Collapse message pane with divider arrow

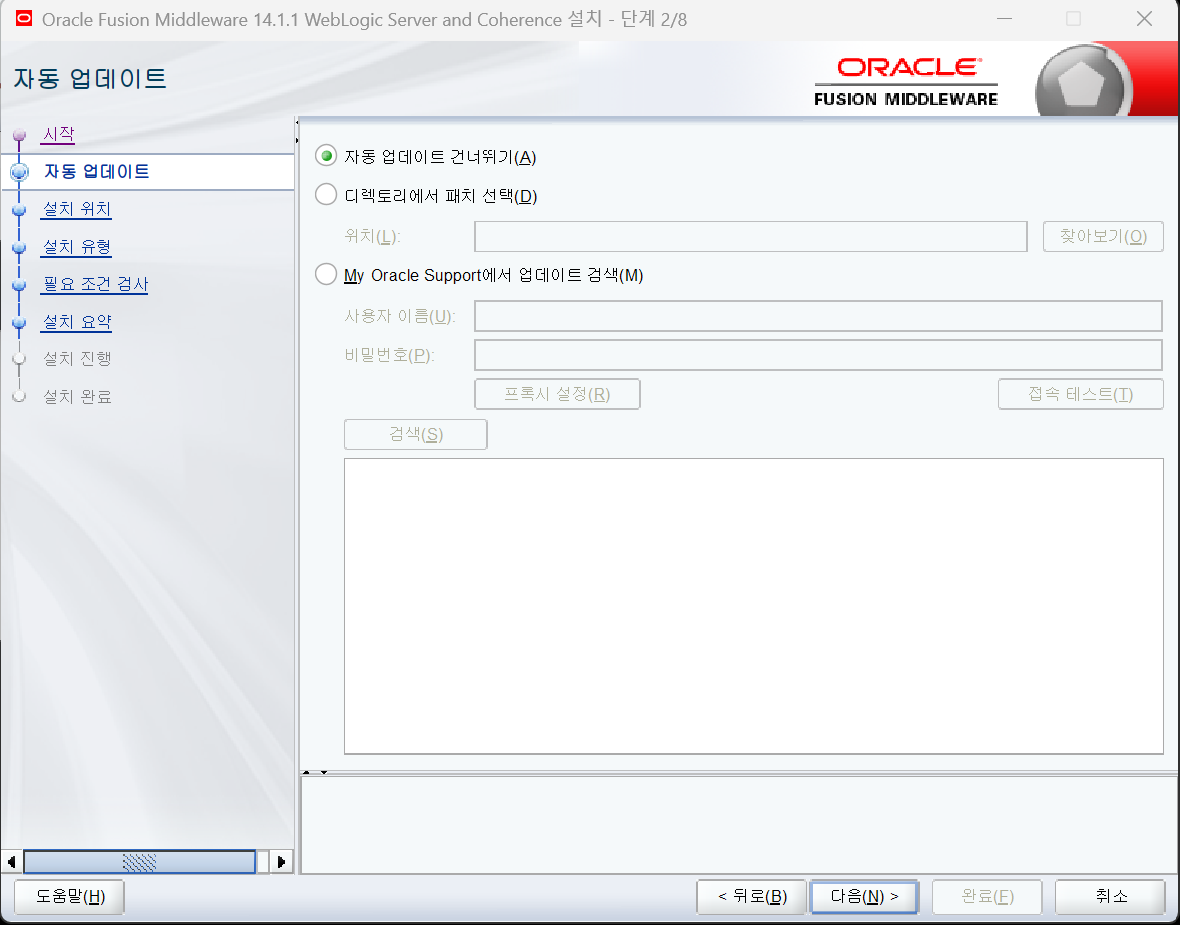pos(324,772)
